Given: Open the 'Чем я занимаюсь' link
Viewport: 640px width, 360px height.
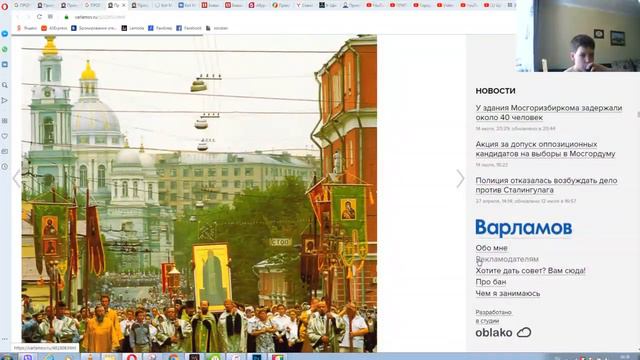Looking at the screenshot, I should pyautogui.click(x=508, y=293).
